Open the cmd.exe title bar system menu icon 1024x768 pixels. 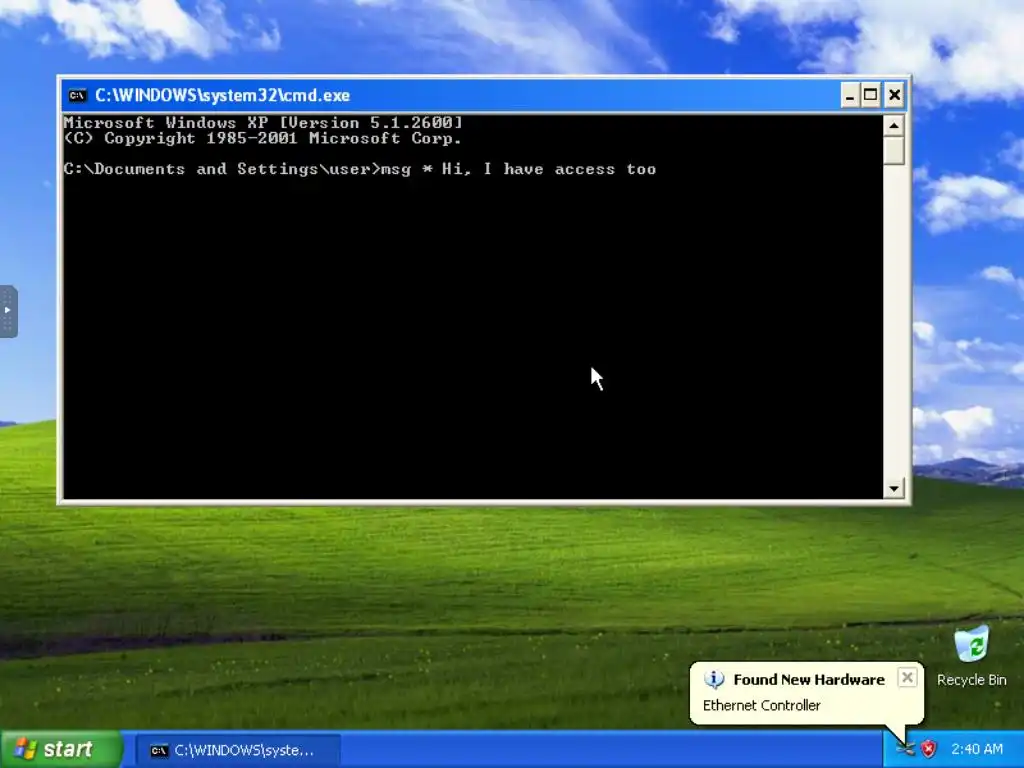click(x=77, y=96)
